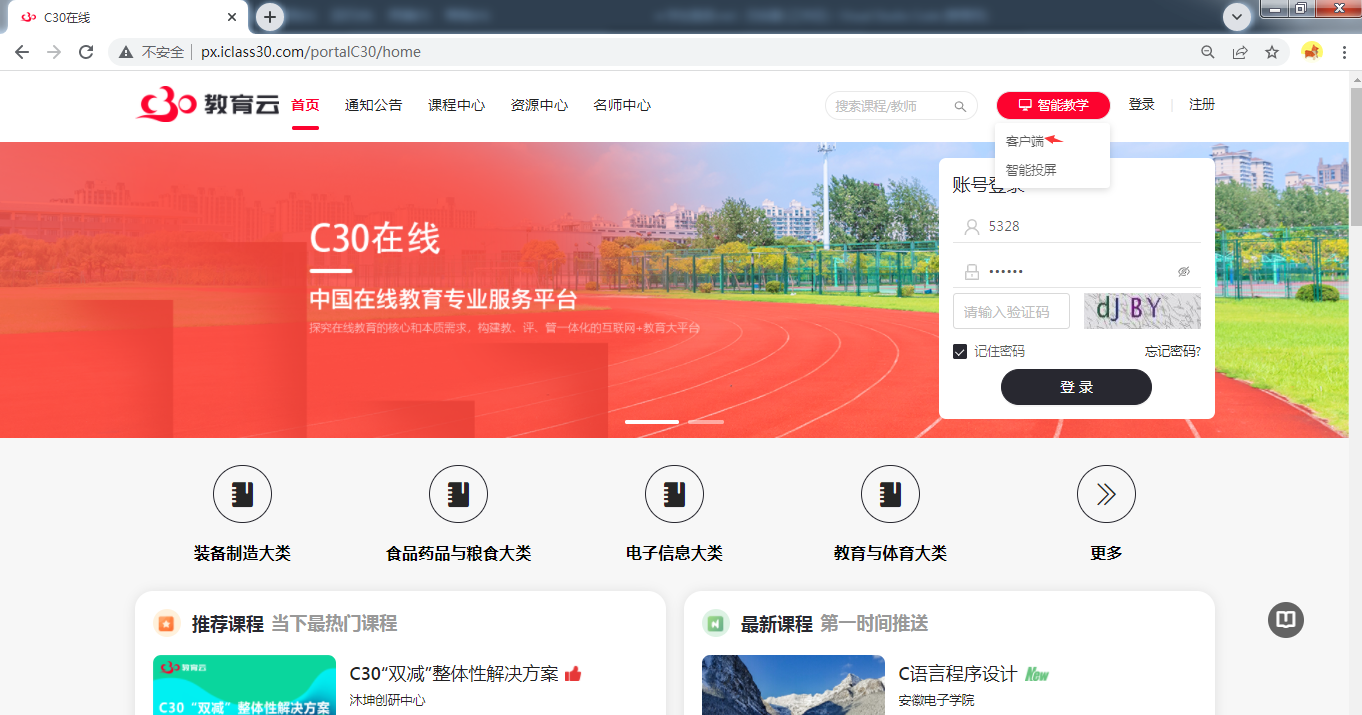Screen dimensions: 1362x715
Task: Open the tab search dropdown arrow
Action: pos(1238,17)
